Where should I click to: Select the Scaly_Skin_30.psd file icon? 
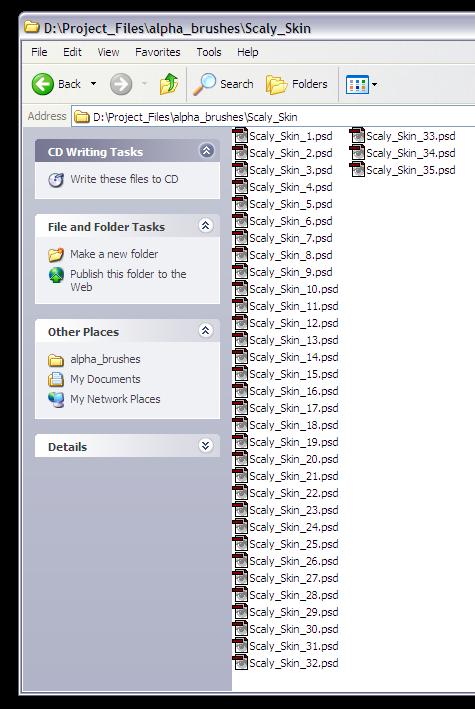(240, 629)
